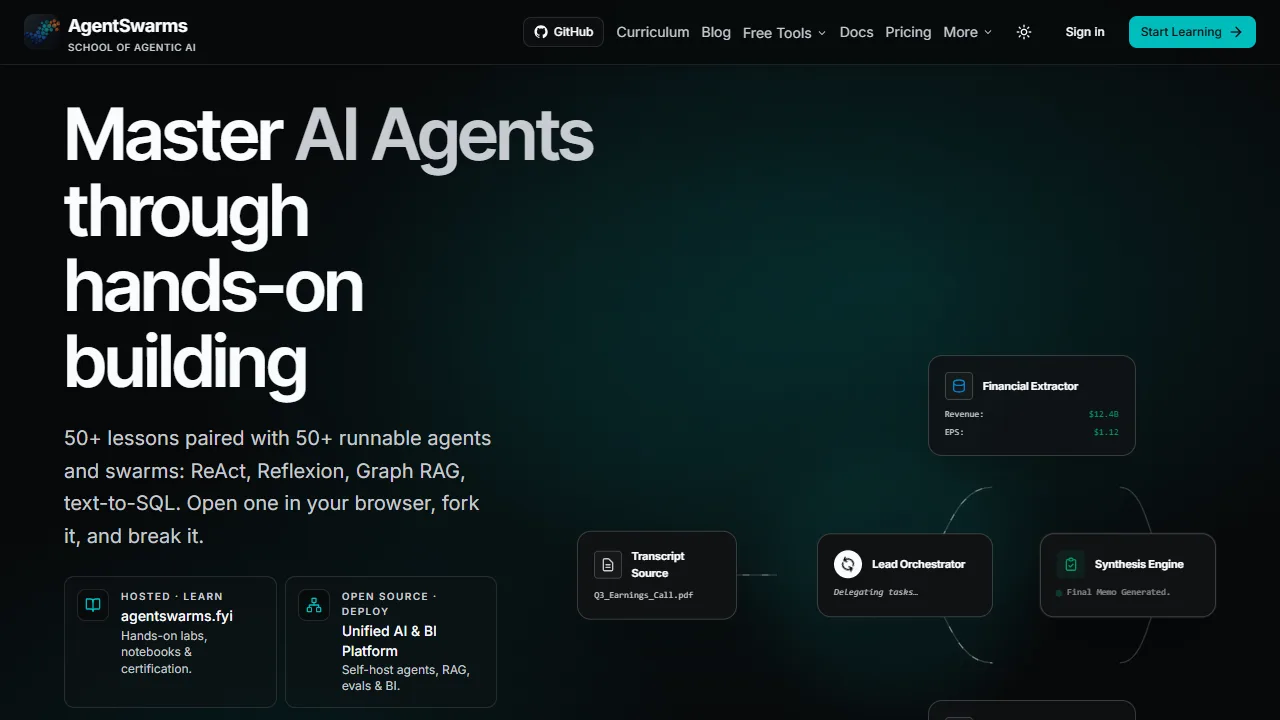Open the Docs page
This screenshot has width=1280, height=720.
click(x=856, y=32)
